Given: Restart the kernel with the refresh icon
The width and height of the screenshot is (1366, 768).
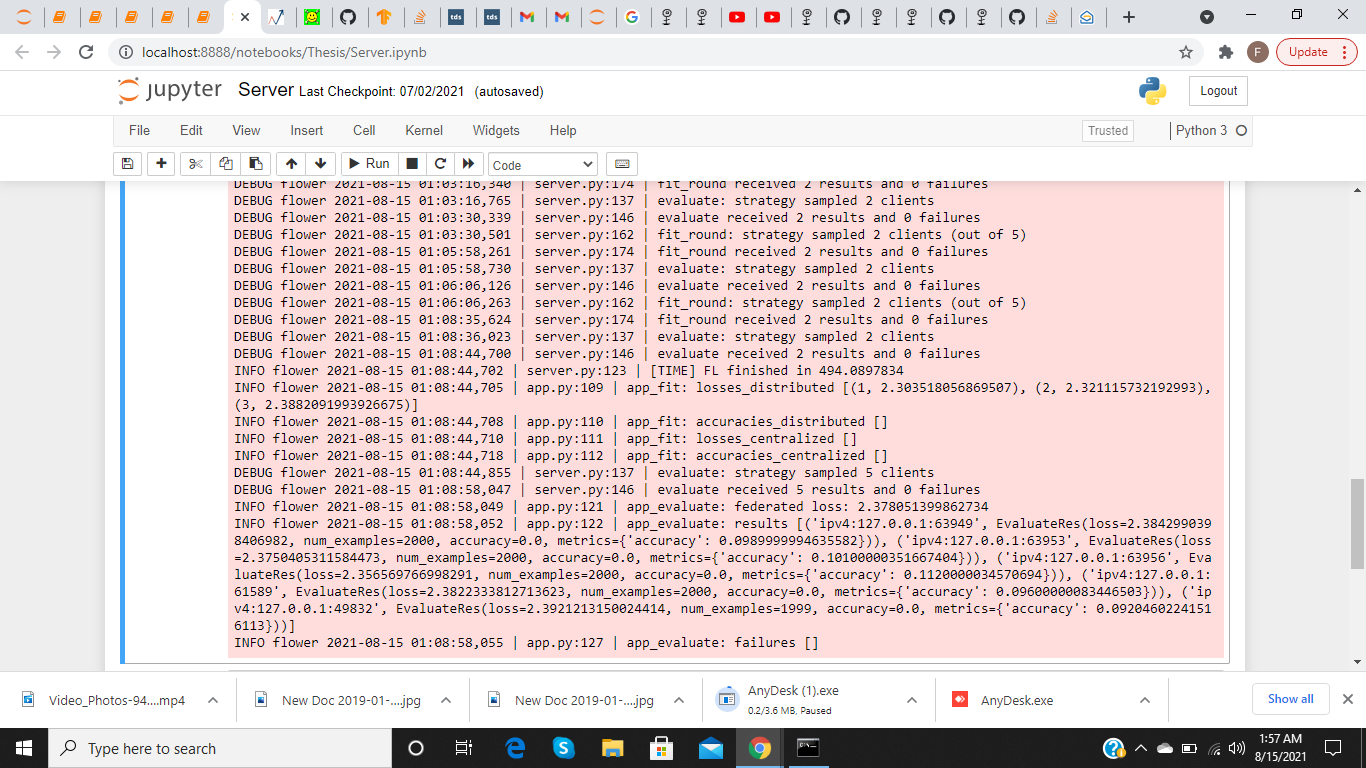Looking at the screenshot, I should [x=440, y=163].
